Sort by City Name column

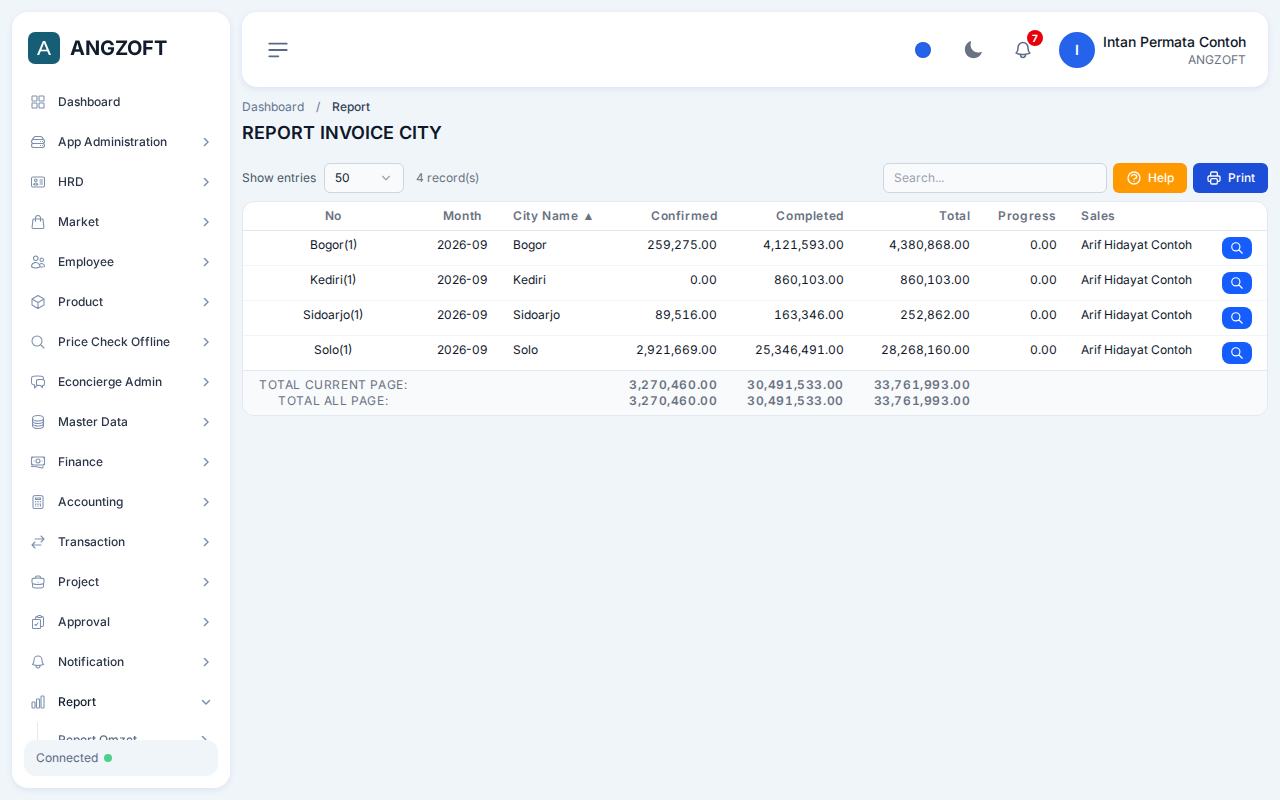[553, 216]
